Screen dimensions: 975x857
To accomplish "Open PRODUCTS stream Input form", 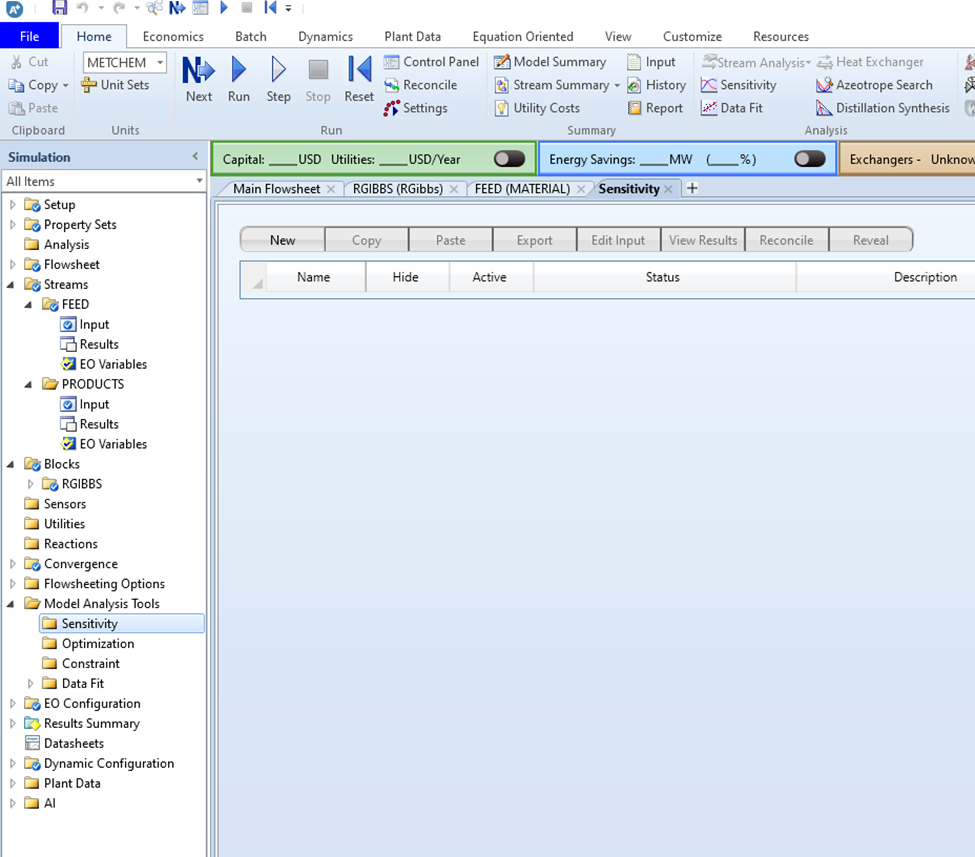I will coord(85,404).
